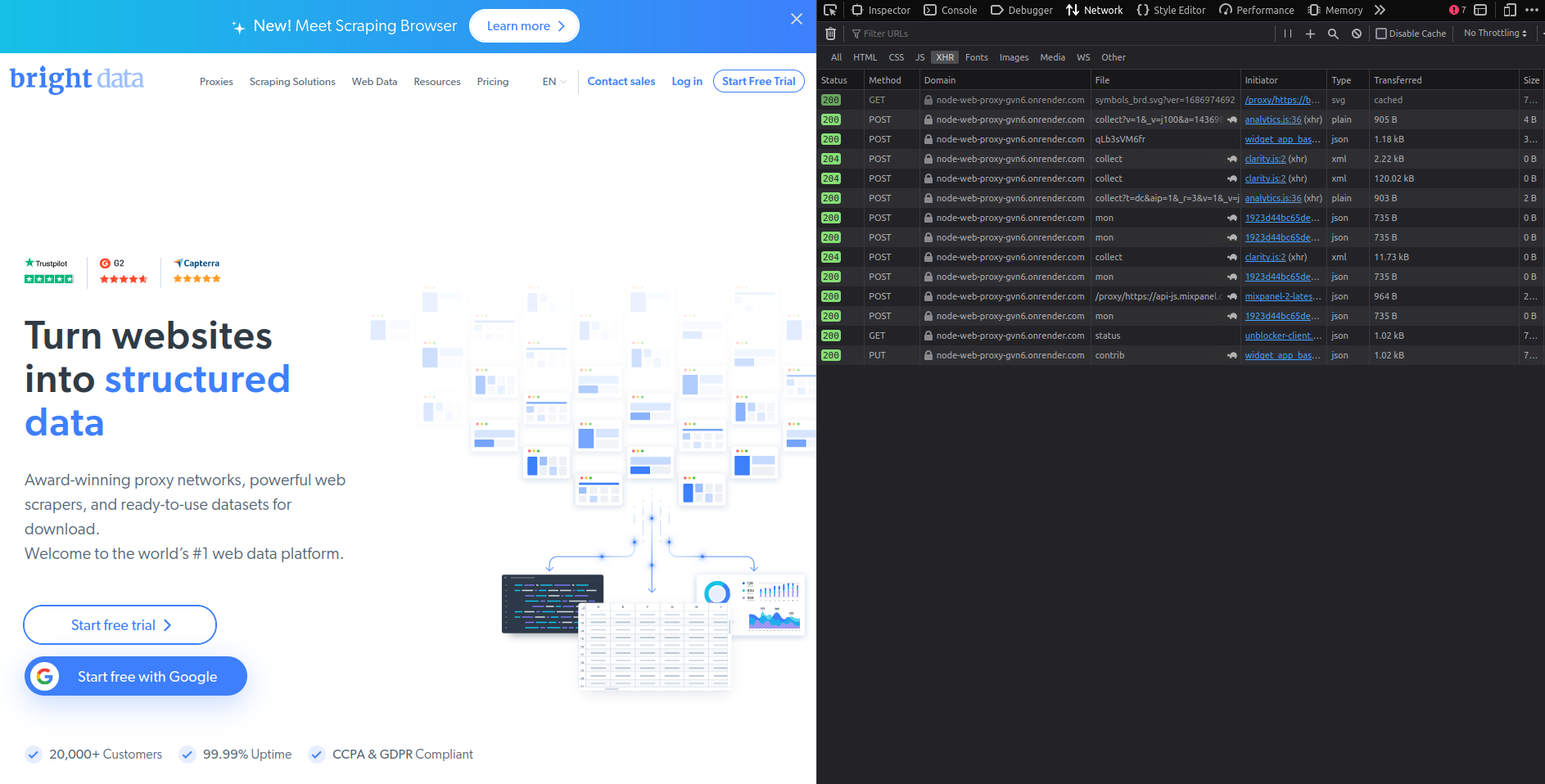Screen dimensions: 1545x784
Task: Open the Debugger panel
Action: click(x=1022, y=10)
